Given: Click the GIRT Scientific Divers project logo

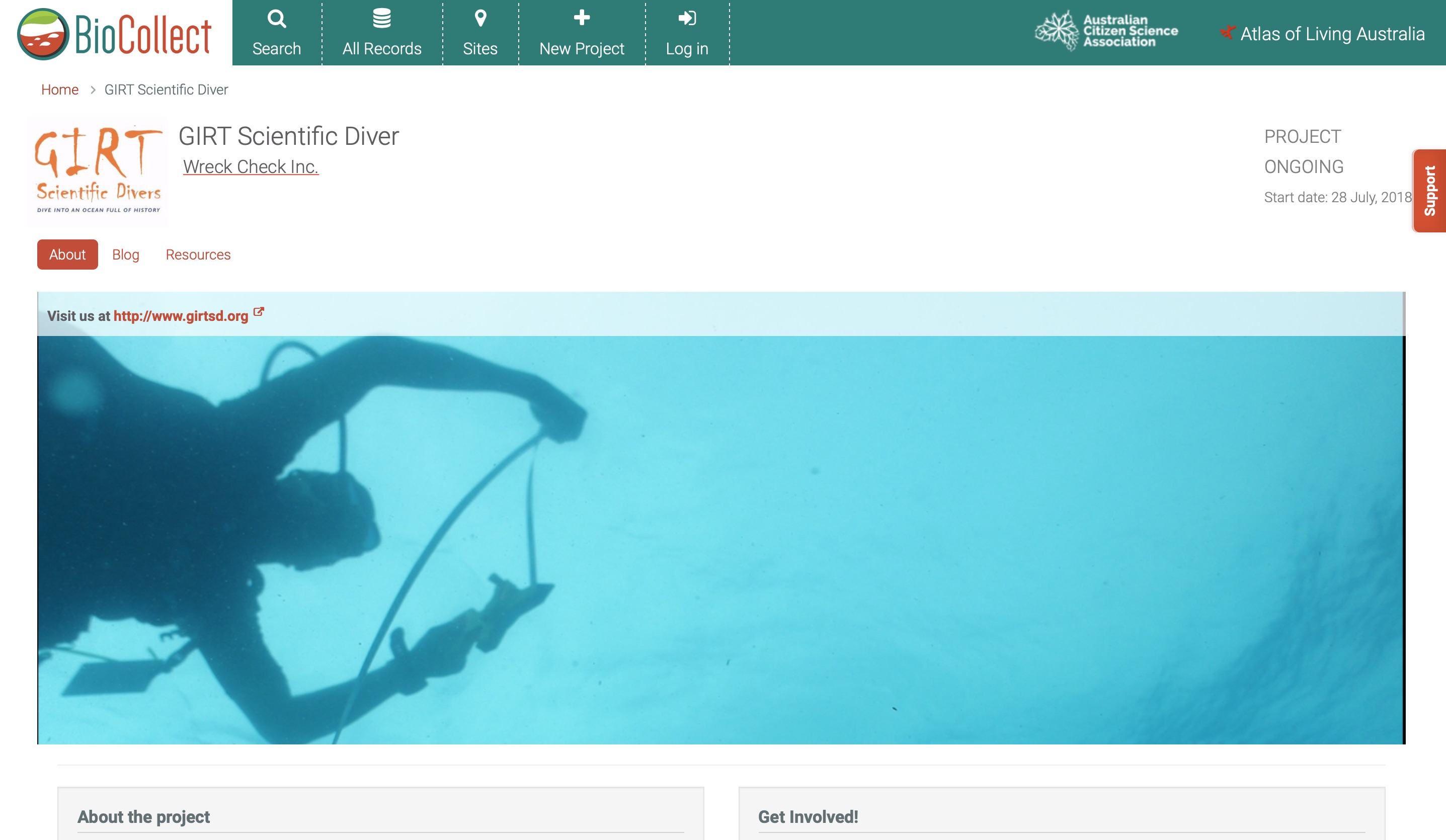Looking at the screenshot, I should (98, 171).
